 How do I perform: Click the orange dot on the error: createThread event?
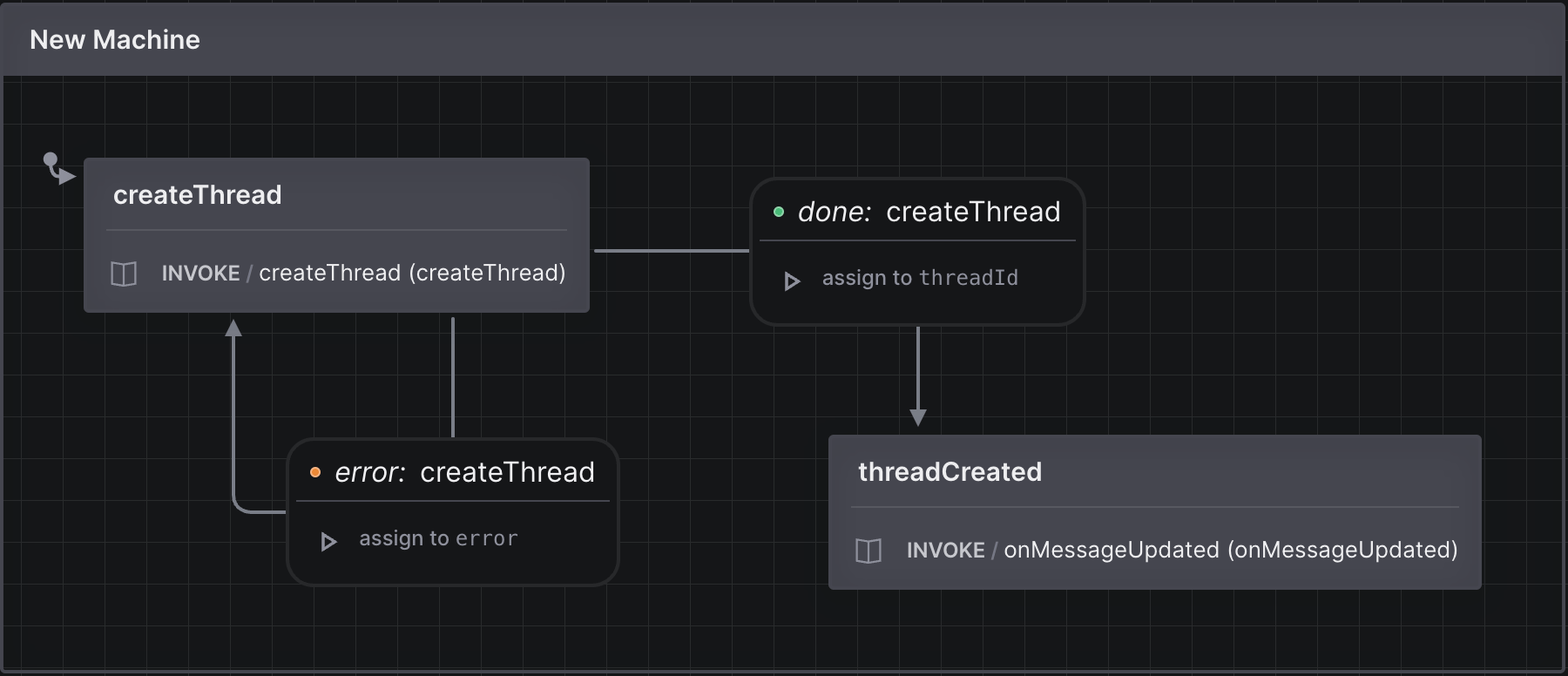(x=315, y=472)
